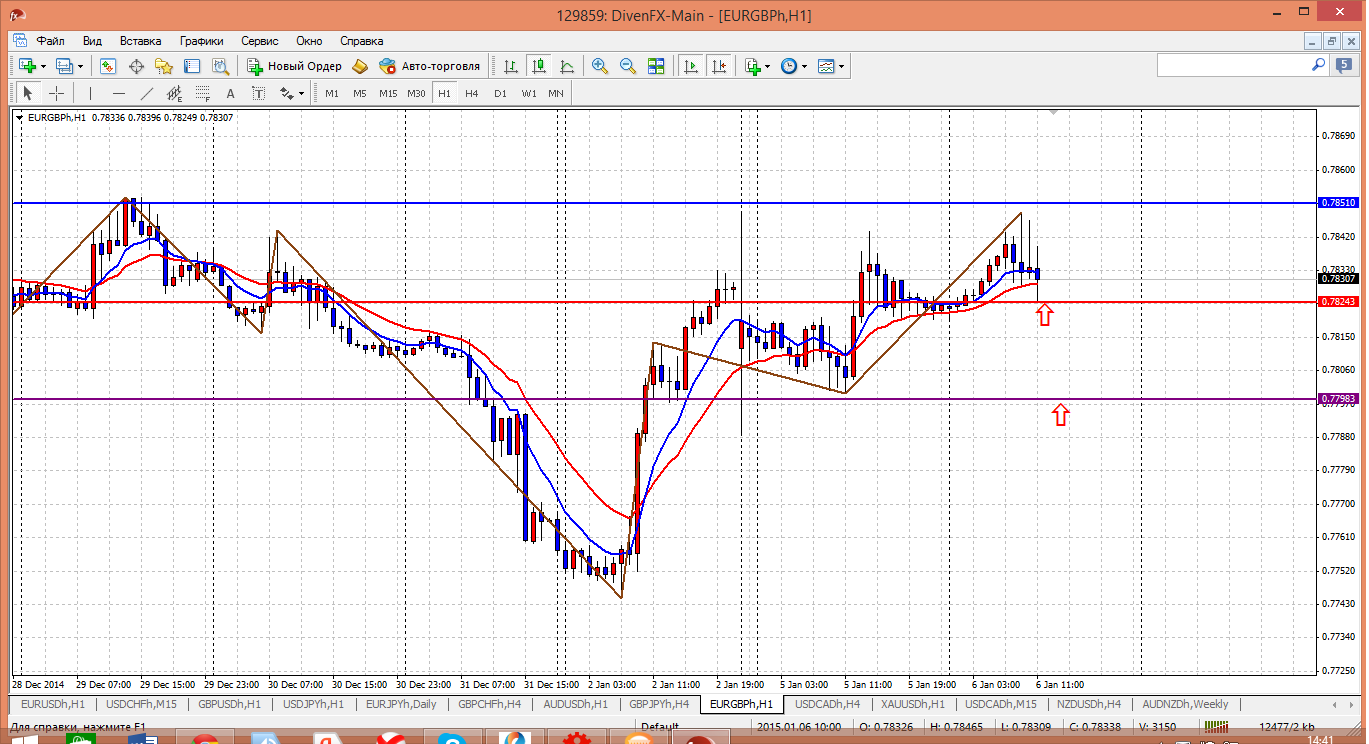
Task: Select the Crosshair cursor tool
Action: (57, 93)
